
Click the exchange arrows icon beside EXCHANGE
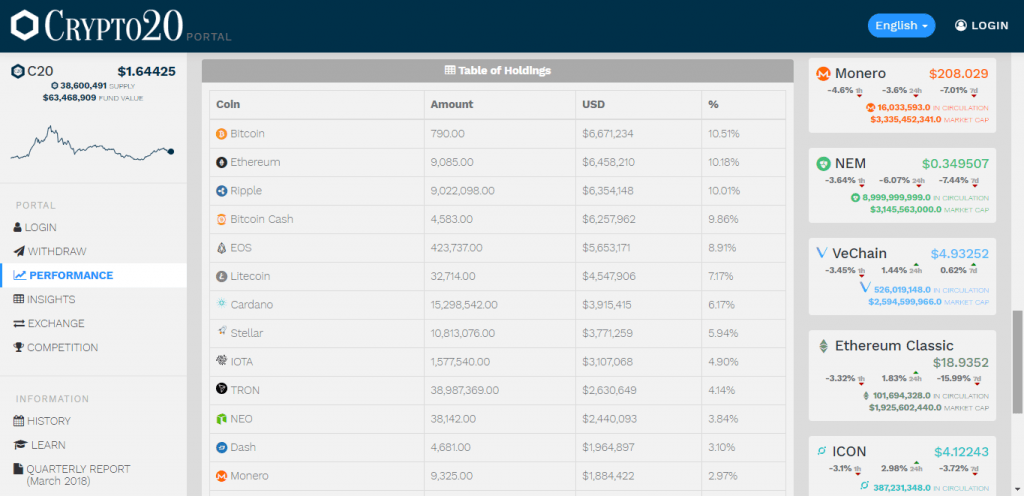point(18,324)
